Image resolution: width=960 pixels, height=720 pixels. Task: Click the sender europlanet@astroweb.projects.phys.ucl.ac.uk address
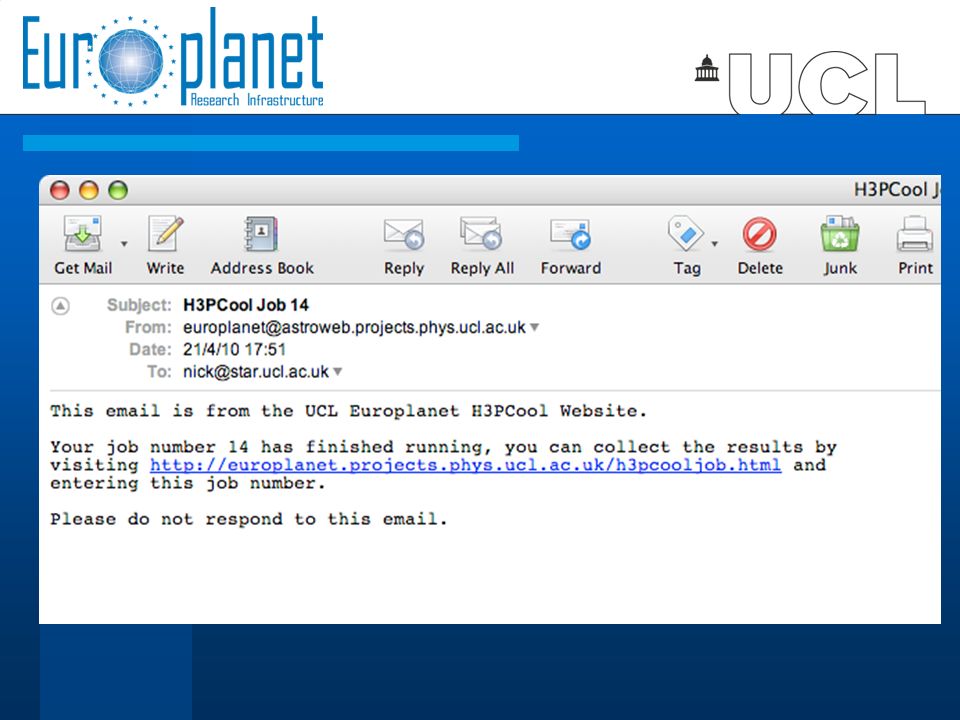coord(354,328)
